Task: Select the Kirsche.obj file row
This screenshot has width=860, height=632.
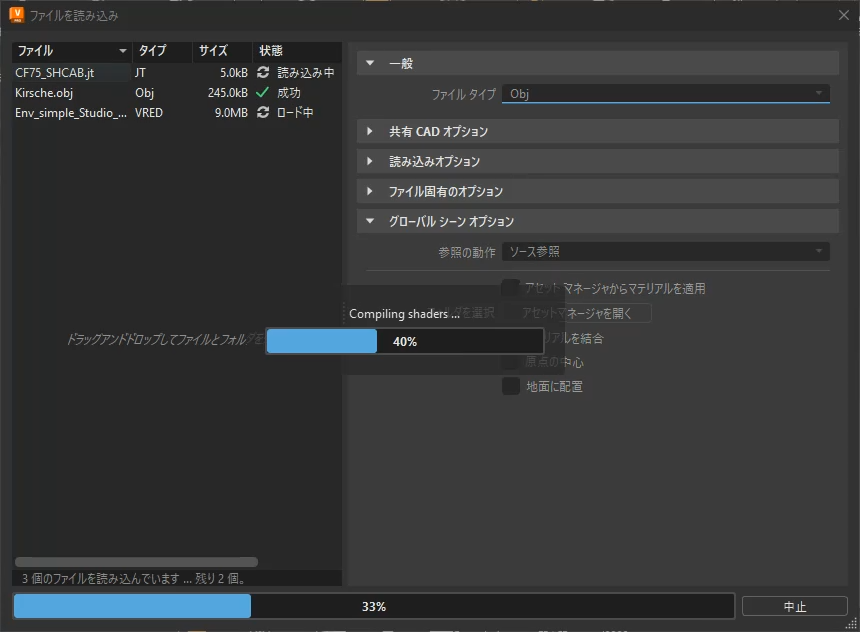Action: 177,92
